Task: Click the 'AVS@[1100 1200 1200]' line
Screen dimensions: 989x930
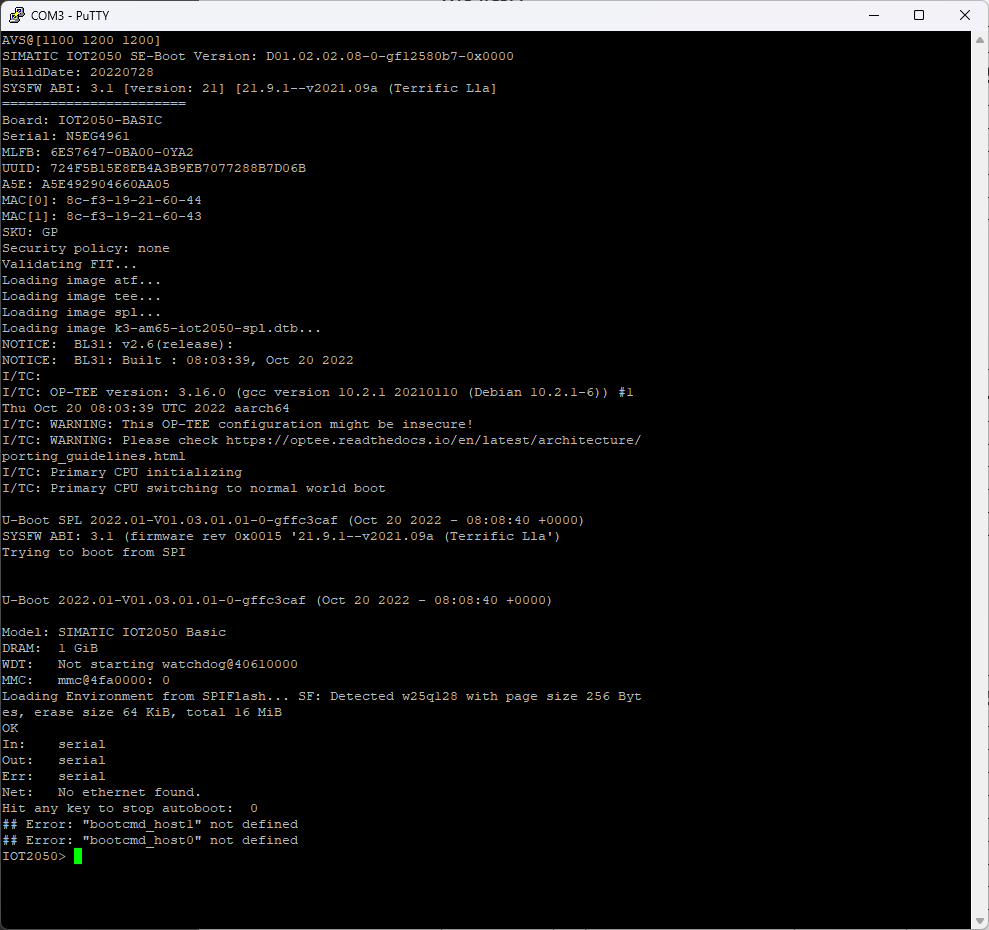Action: (x=81, y=40)
